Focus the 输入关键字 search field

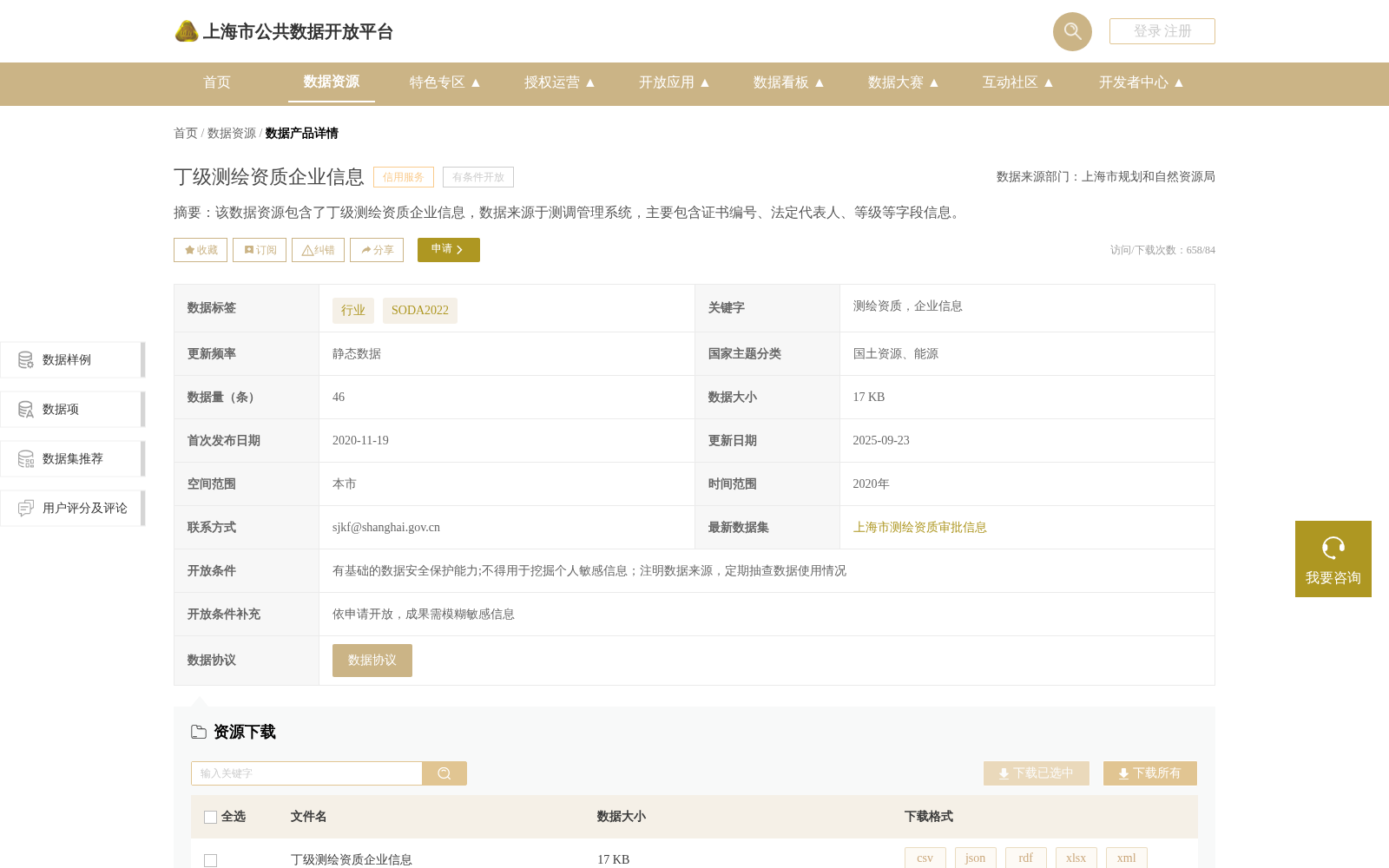306,773
